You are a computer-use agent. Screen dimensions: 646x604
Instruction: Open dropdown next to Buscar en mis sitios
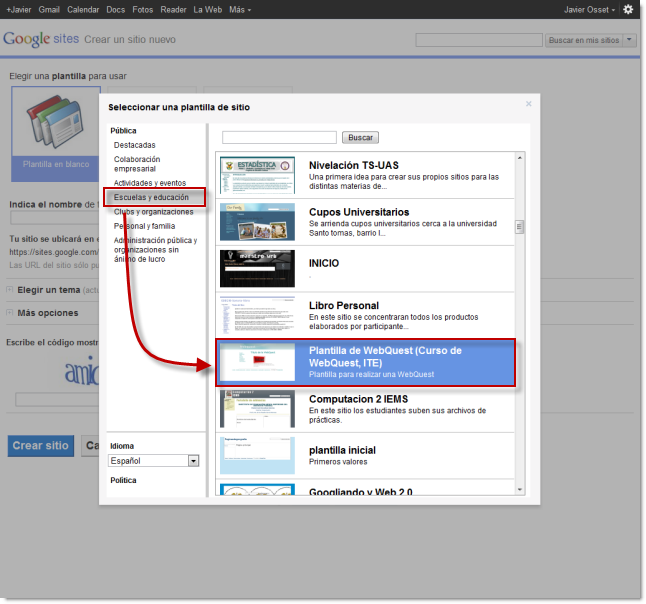[x=629, y=40]
